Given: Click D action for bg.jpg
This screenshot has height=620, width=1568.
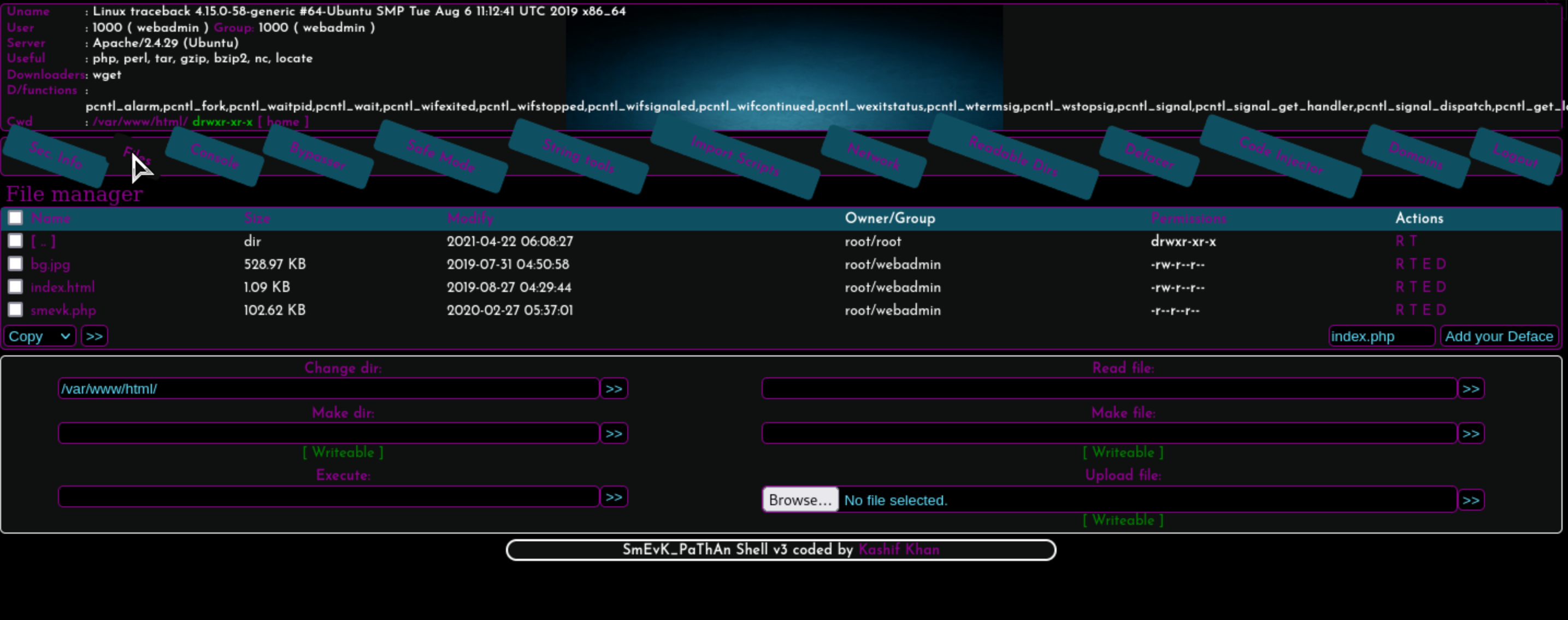Looking at the screenshot, I should coord(1441,264).
